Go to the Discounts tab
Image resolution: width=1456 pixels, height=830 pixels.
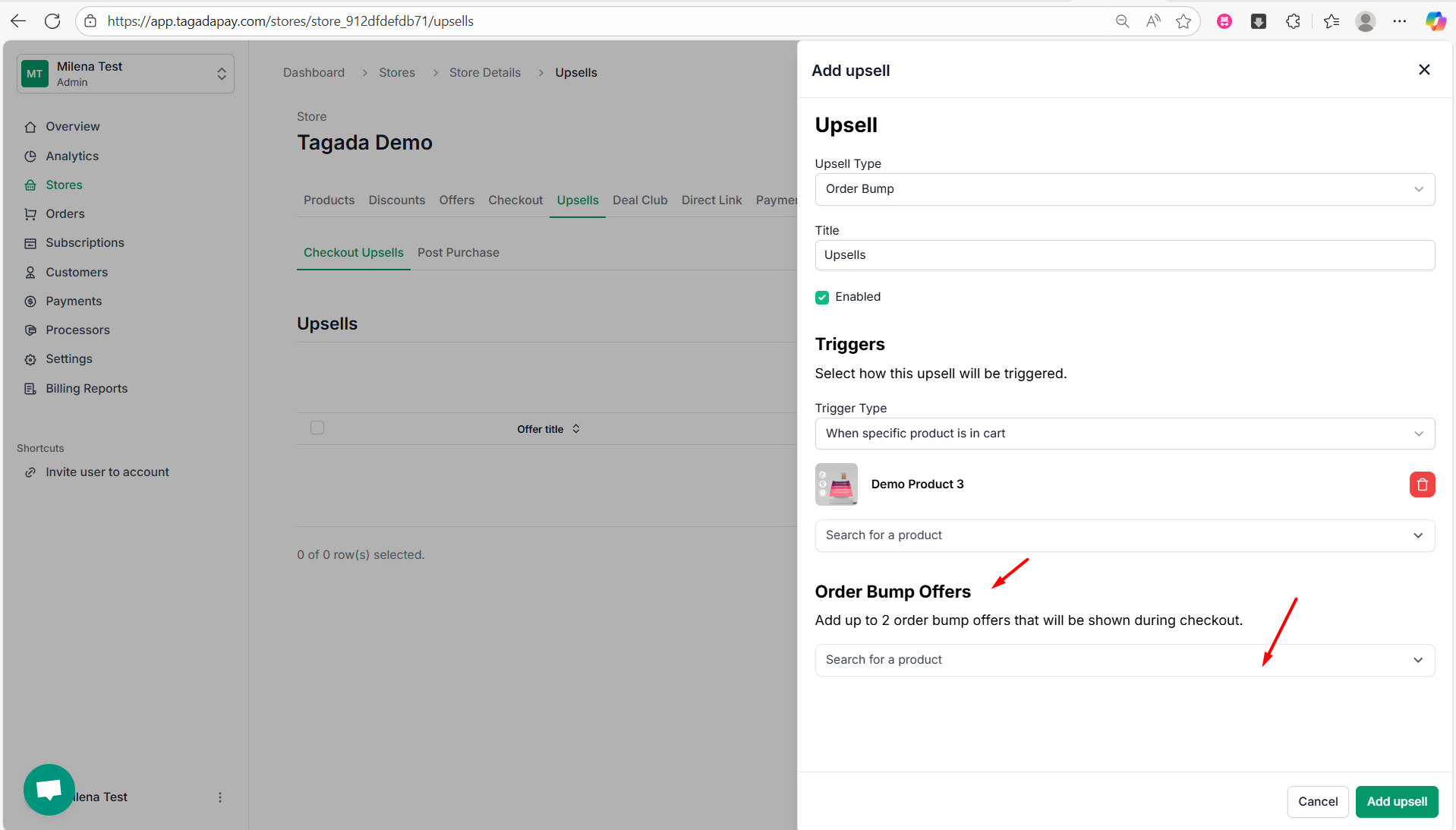(x=396, y=200)
